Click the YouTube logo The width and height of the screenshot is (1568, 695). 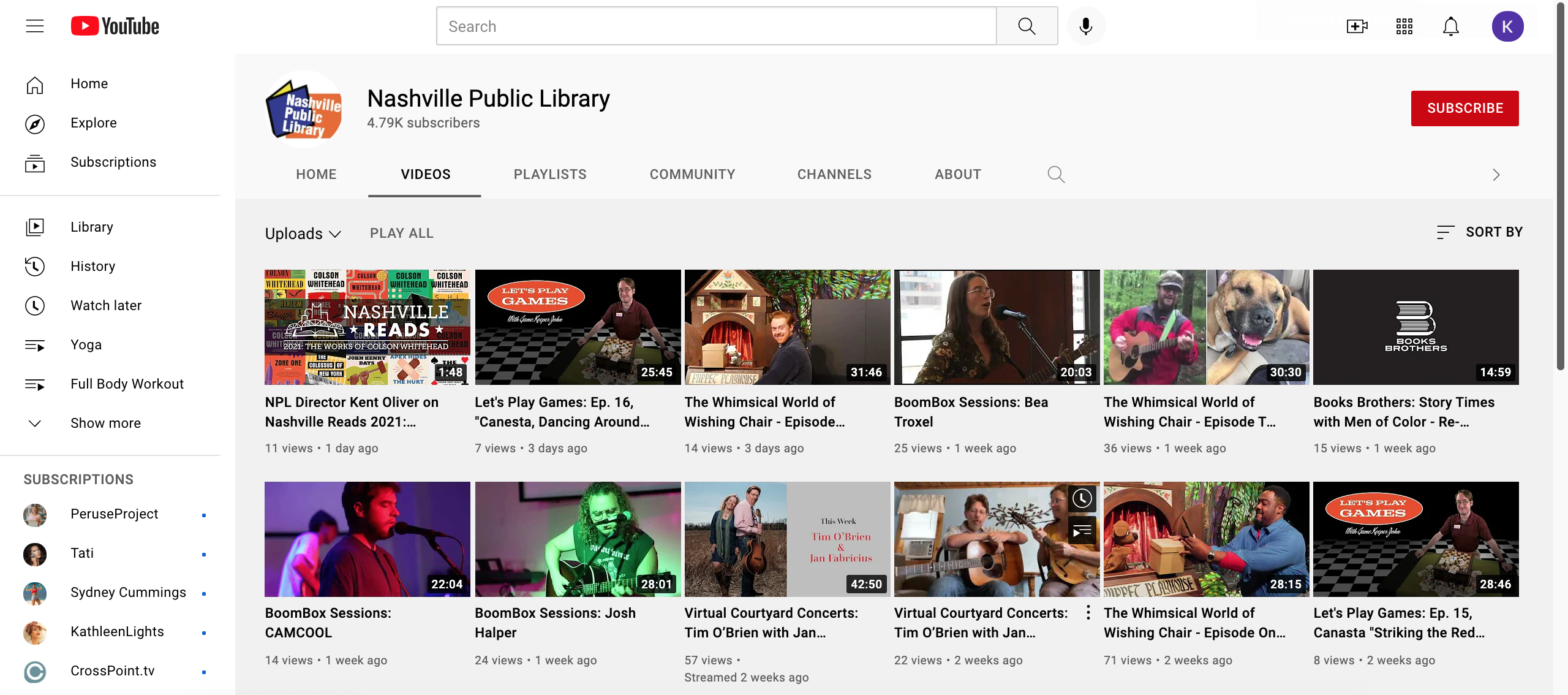(115, 26)
